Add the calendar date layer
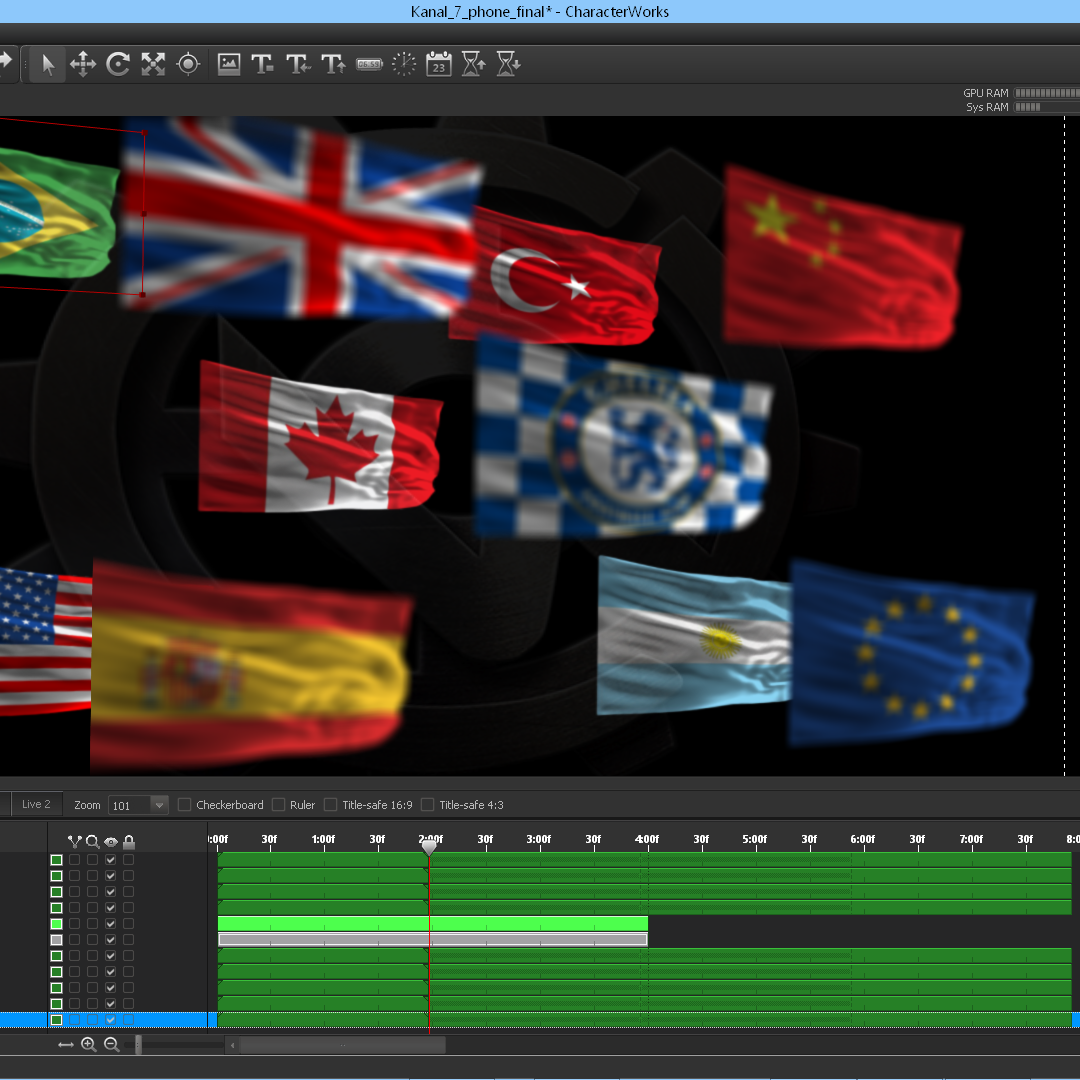Screen dimensions: 1080x1080 439,65
